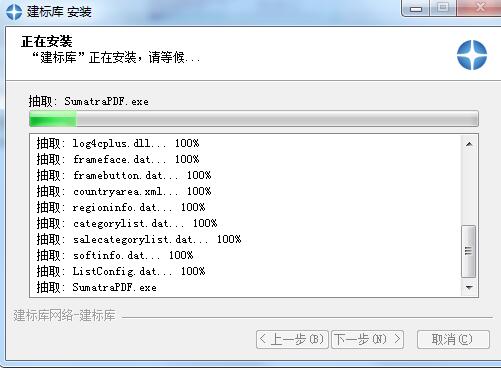Click the 取消(C) cancel button
This screenshot has width=501, height=370.
[x=453, y=339]
